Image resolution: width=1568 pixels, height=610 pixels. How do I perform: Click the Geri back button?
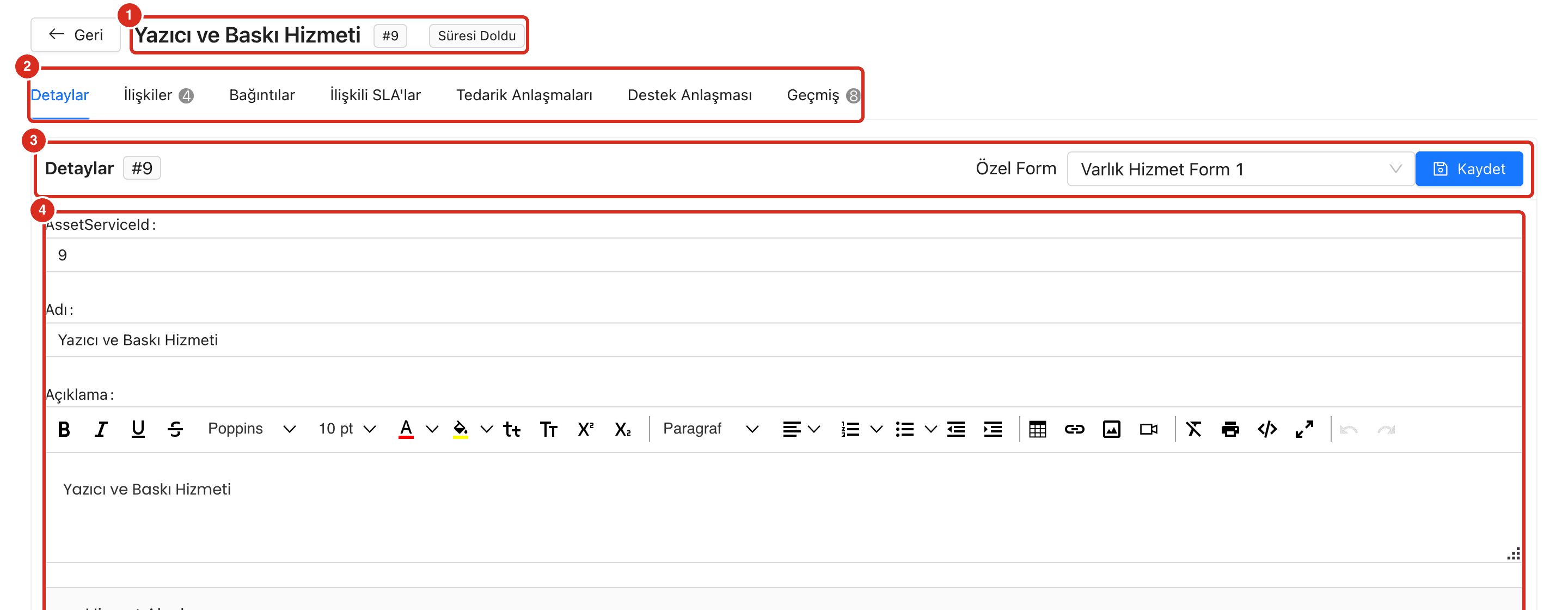tap(76, 35)
